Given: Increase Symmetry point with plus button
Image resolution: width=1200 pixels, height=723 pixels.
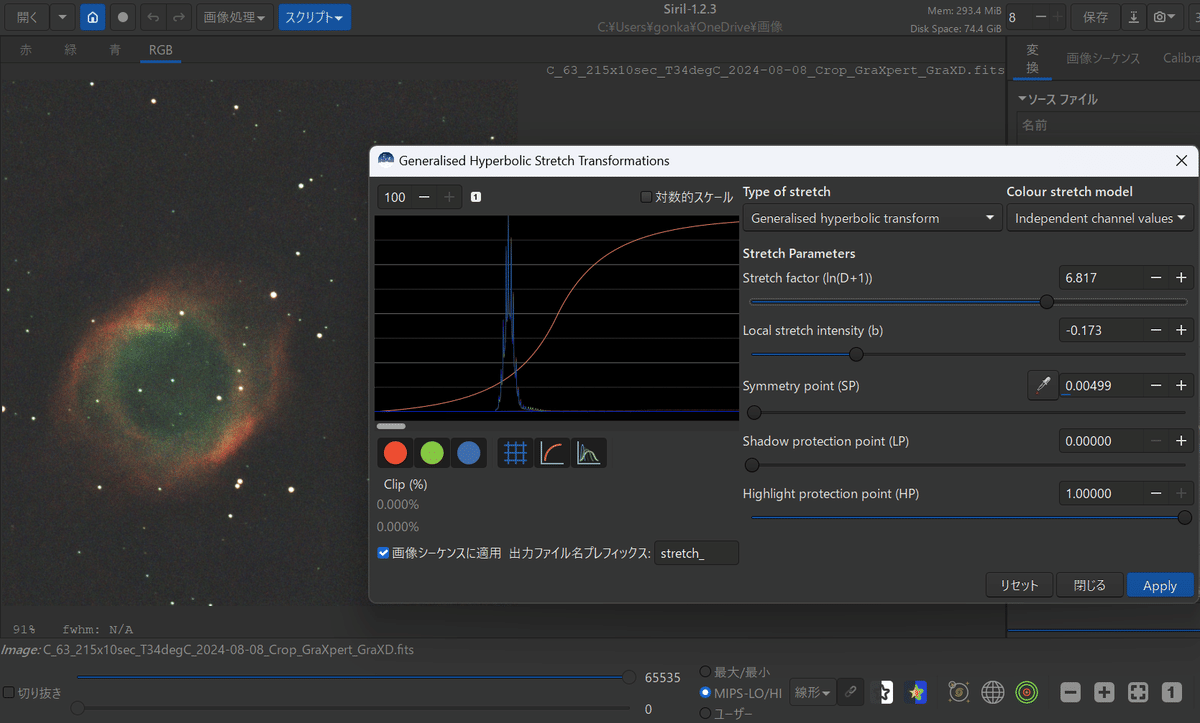Looking at the screenshot, I should click(x=1181, y=385).
